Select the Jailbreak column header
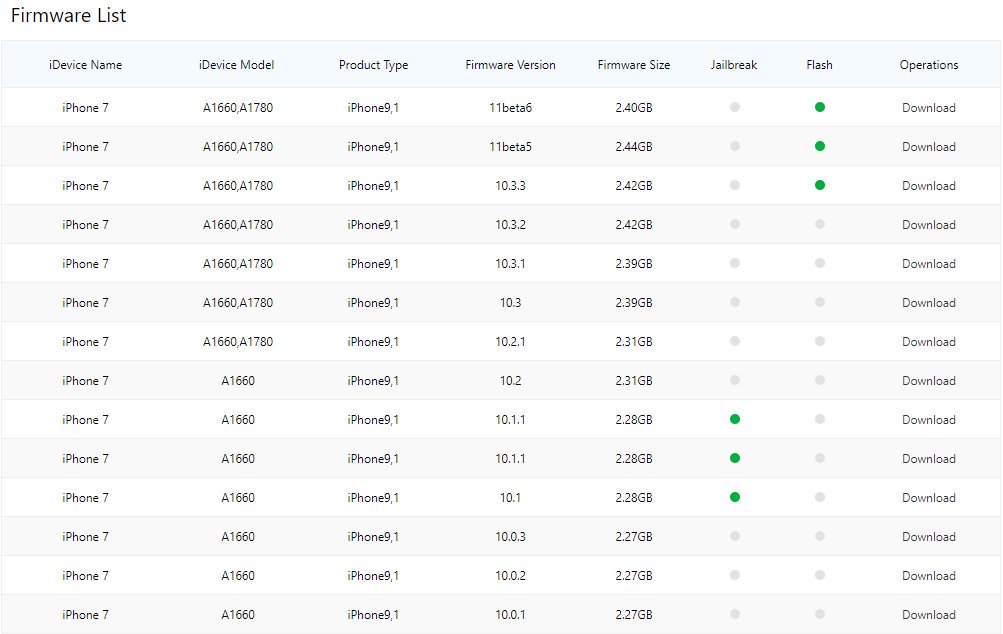Screen dimensions: 1003x634 (x=734, y=65)
